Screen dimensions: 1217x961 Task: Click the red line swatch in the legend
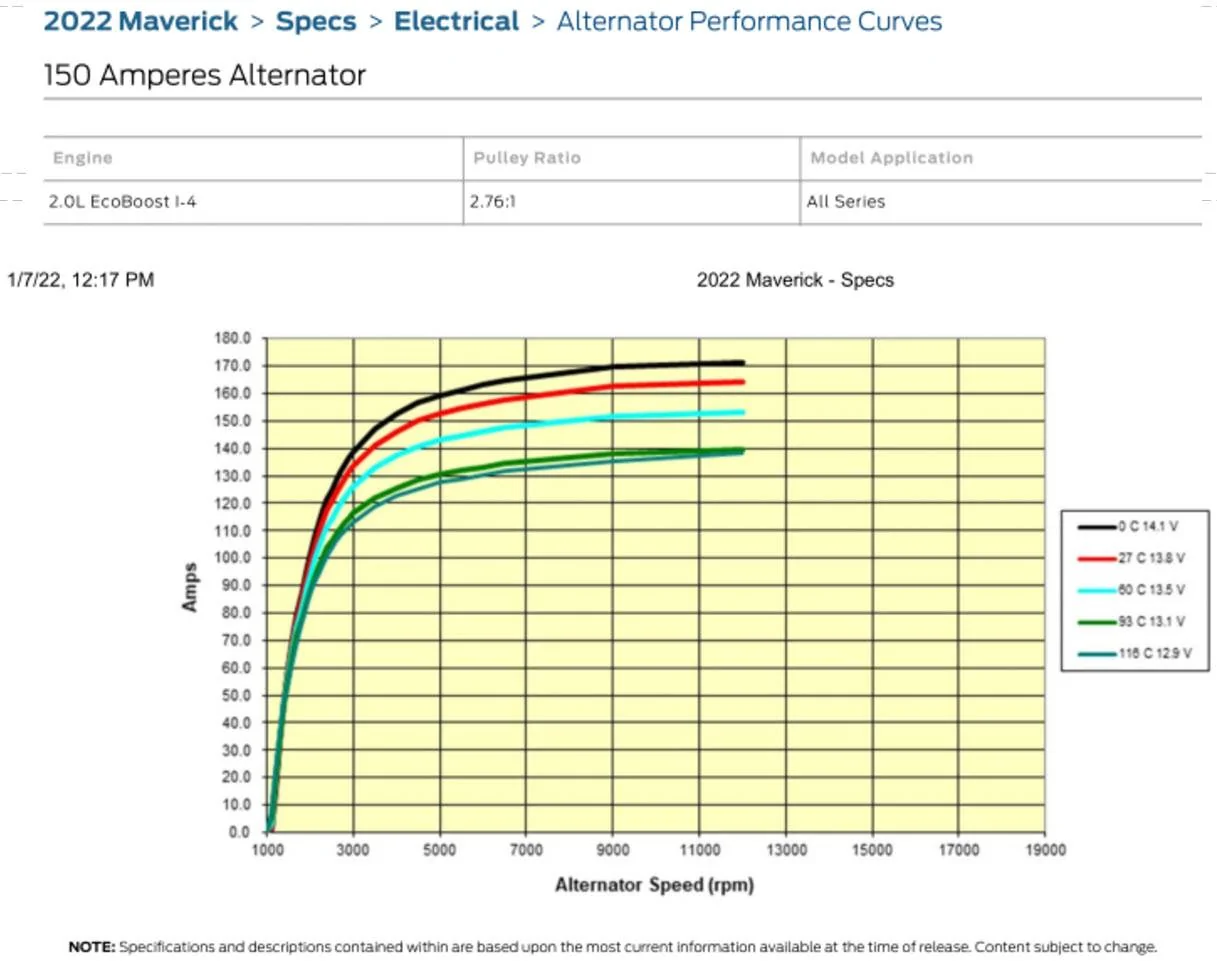[1096, 559]
